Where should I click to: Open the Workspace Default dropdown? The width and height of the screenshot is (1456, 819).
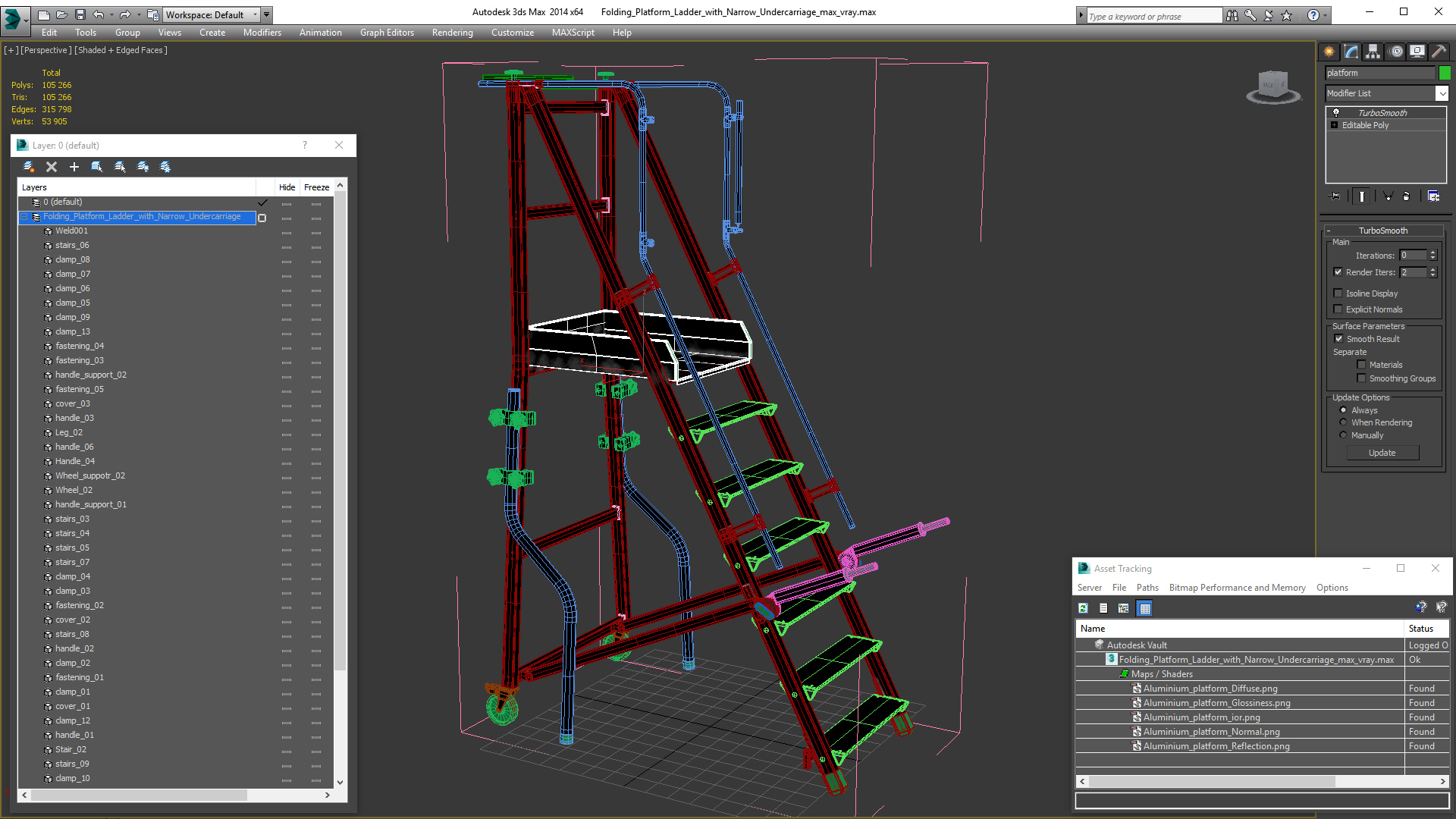coord(255,14)
